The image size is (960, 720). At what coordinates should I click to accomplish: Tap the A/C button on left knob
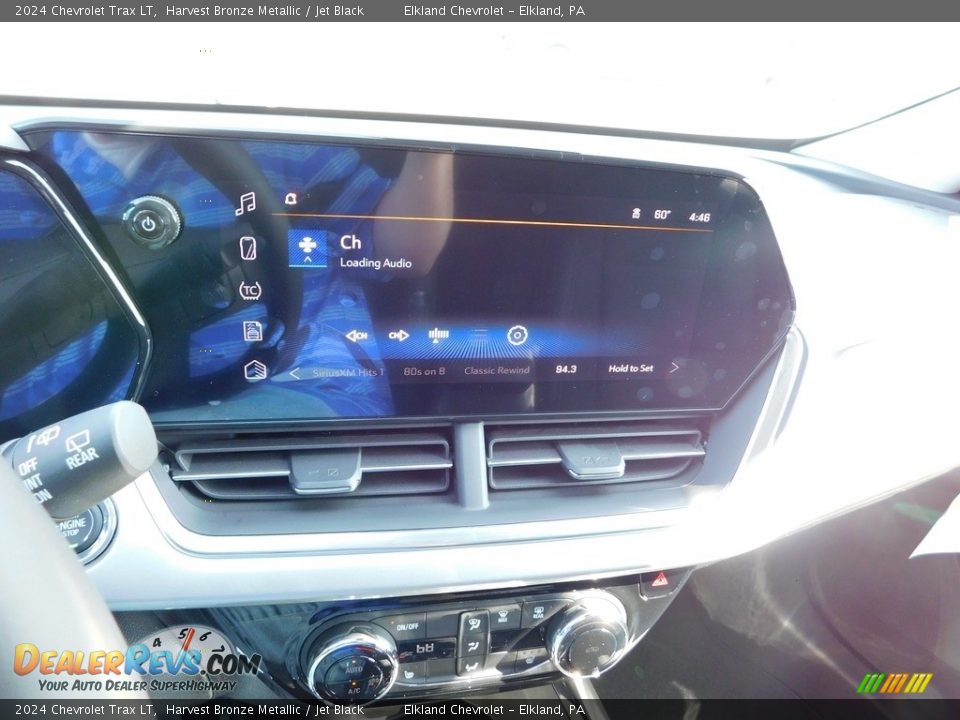point(354,691)
